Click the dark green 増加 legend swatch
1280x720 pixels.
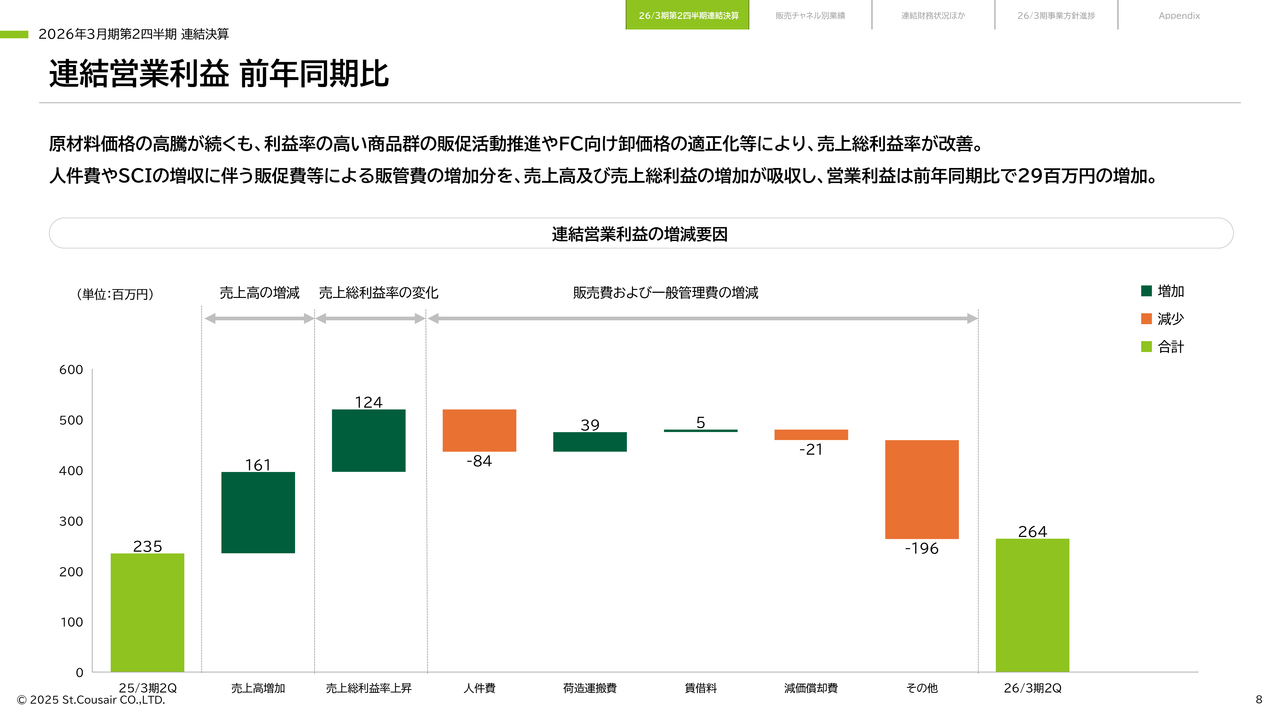1146,291
